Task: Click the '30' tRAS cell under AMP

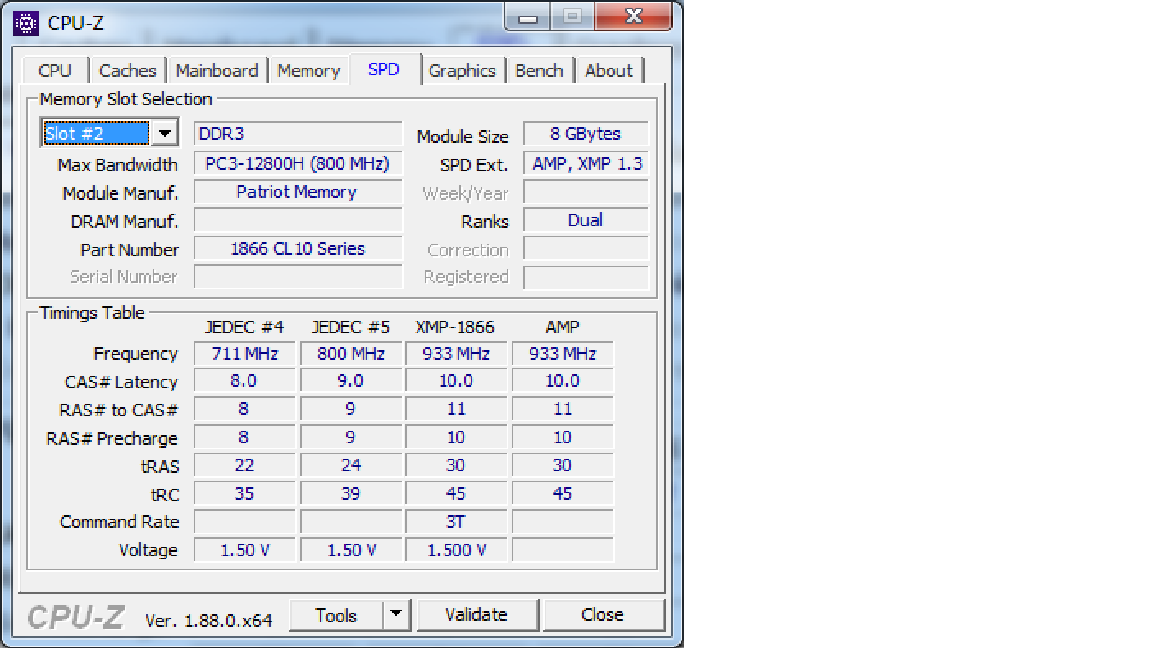Action: 563,465
